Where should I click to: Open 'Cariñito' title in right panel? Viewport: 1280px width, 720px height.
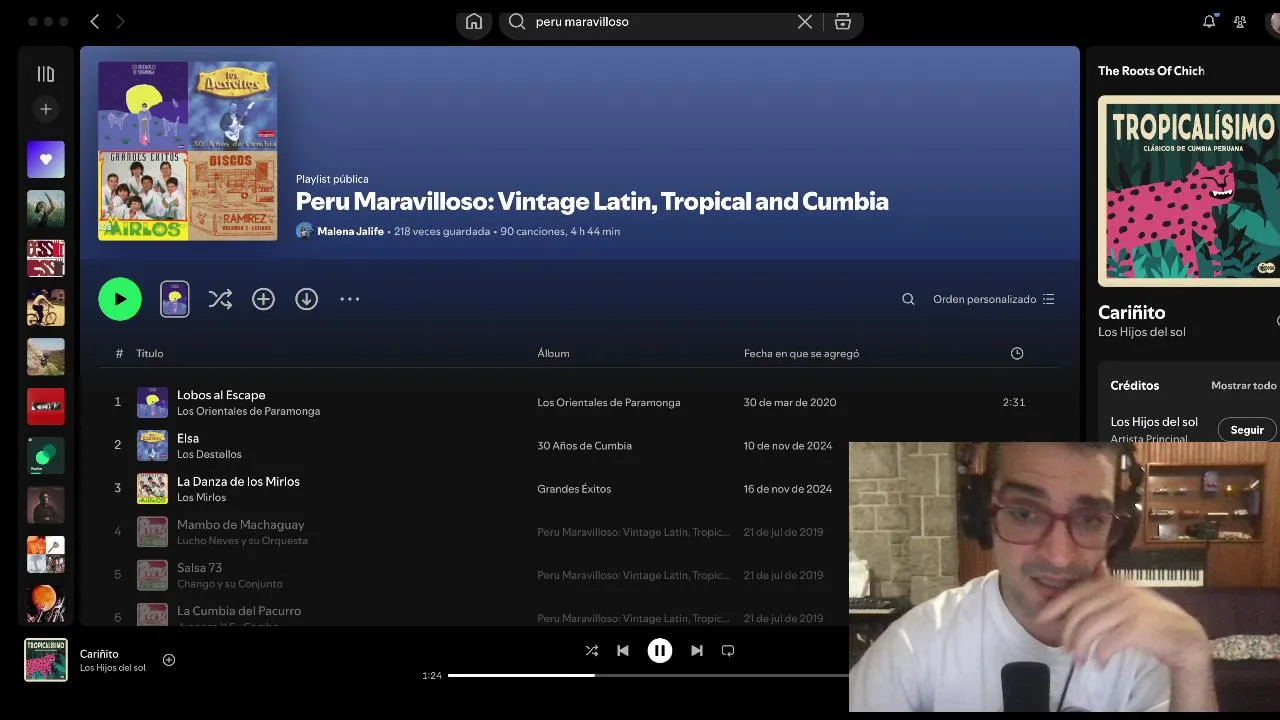(x=1132, y=312)
